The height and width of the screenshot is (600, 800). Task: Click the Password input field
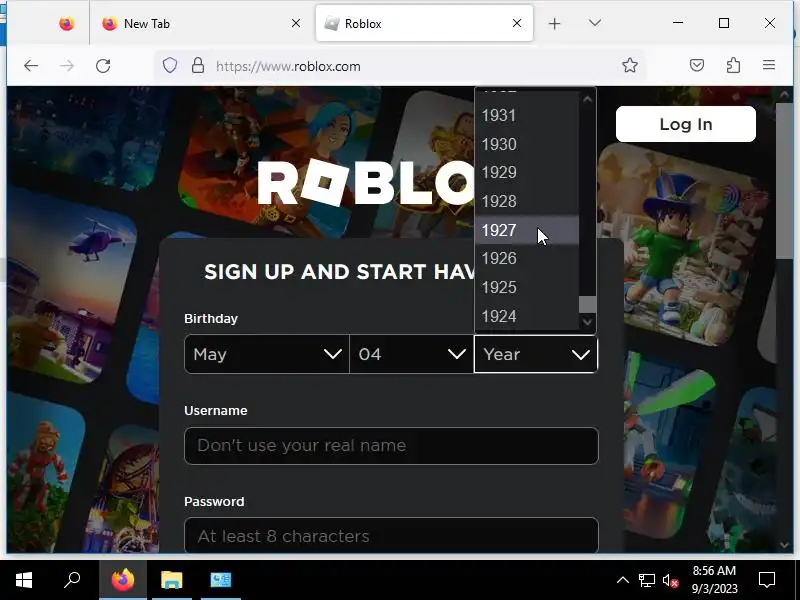point(391,535)
